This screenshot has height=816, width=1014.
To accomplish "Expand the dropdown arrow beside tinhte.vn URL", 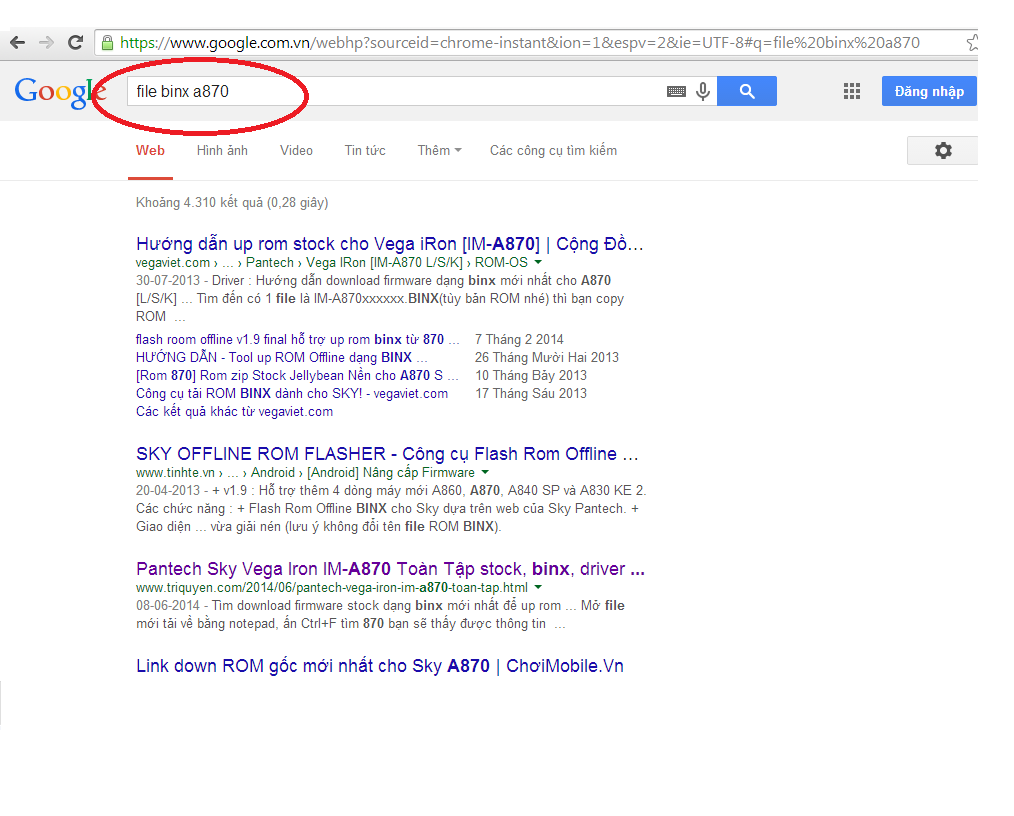I will coord(485,472).
